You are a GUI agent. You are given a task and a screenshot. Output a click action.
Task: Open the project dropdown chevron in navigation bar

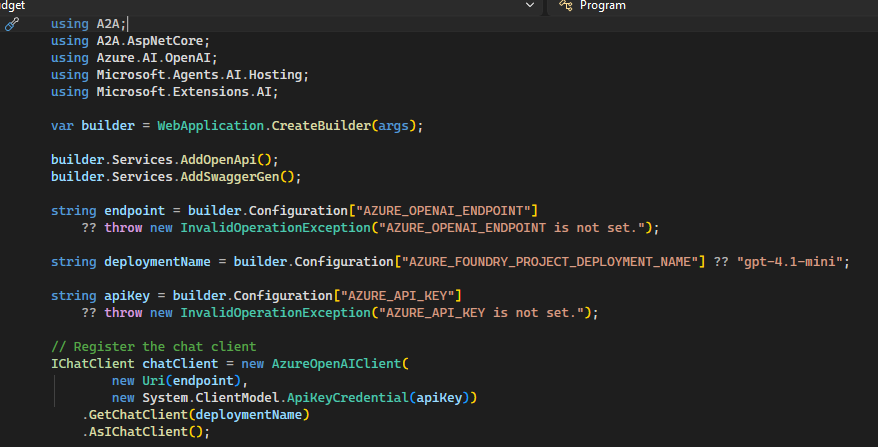coord(530,6)
